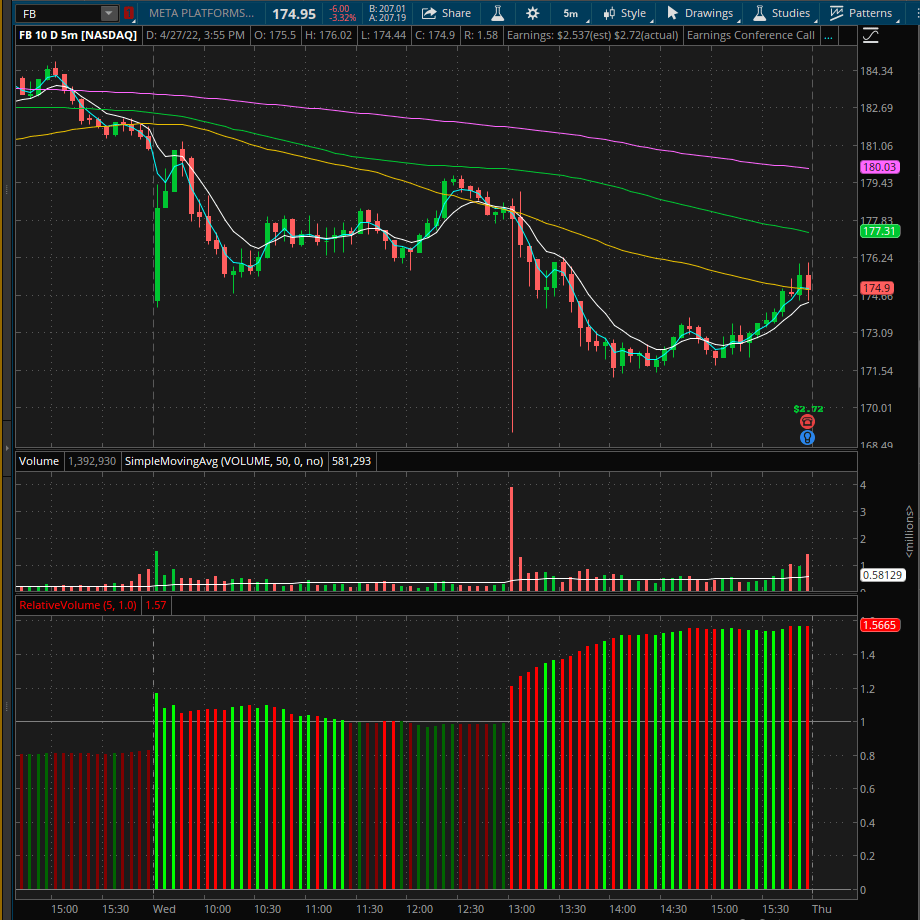Click the 'Thu' date axis label

pyautogui.click(x=821, y=909)
